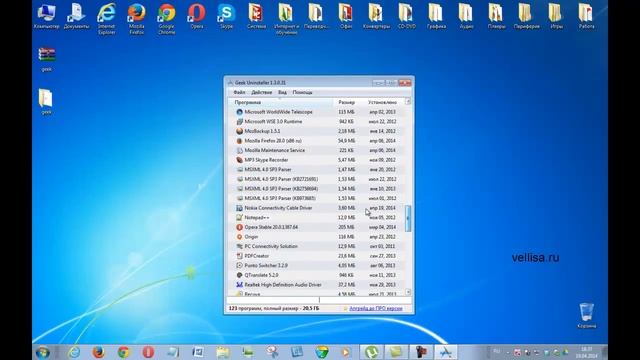Open the Documents desktop shortcut
The width and height of the screenshot is (640, 360).
(76, 16)
